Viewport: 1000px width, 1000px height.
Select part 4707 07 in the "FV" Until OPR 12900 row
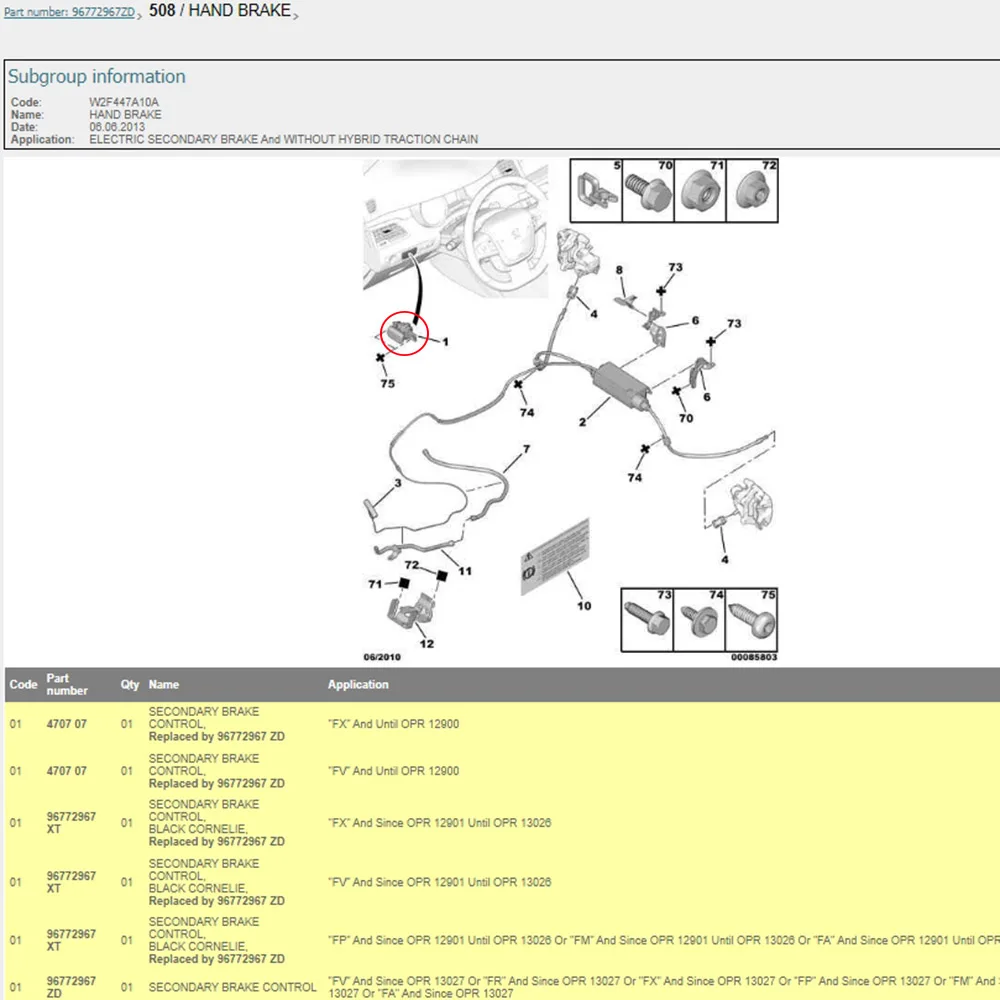click(x=66, y=771)
